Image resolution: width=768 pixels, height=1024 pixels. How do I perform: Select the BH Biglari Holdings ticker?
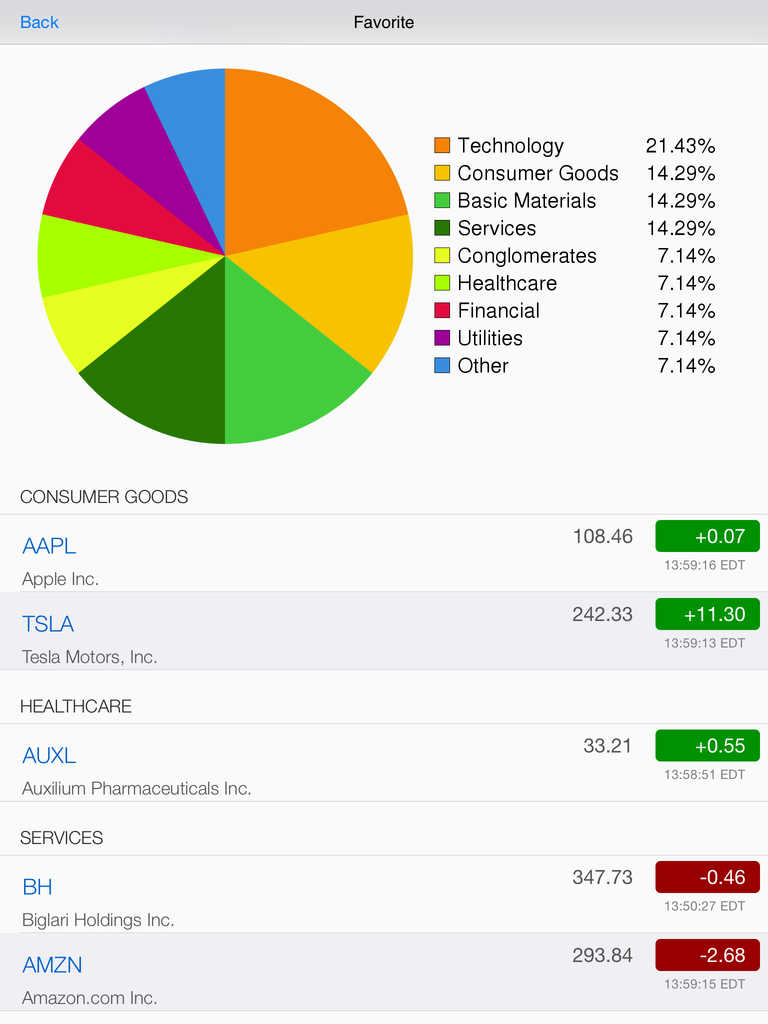point(37,887)
